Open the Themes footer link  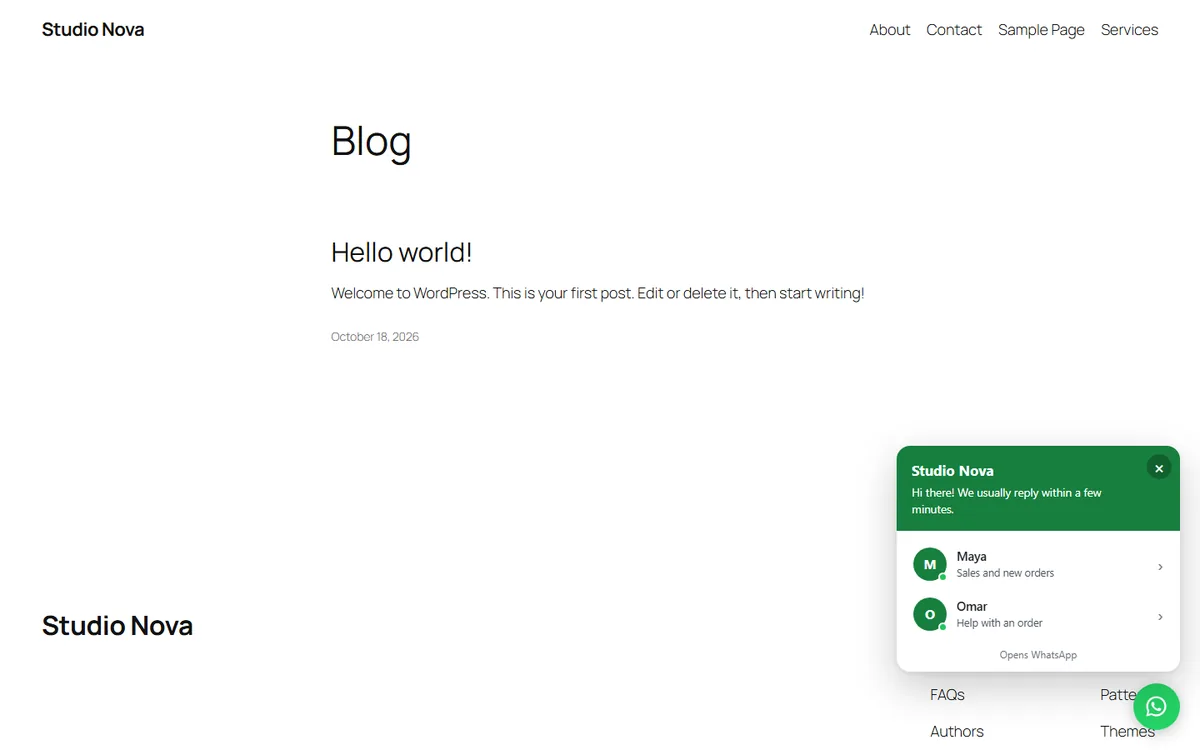click(x=1128, y=731)
